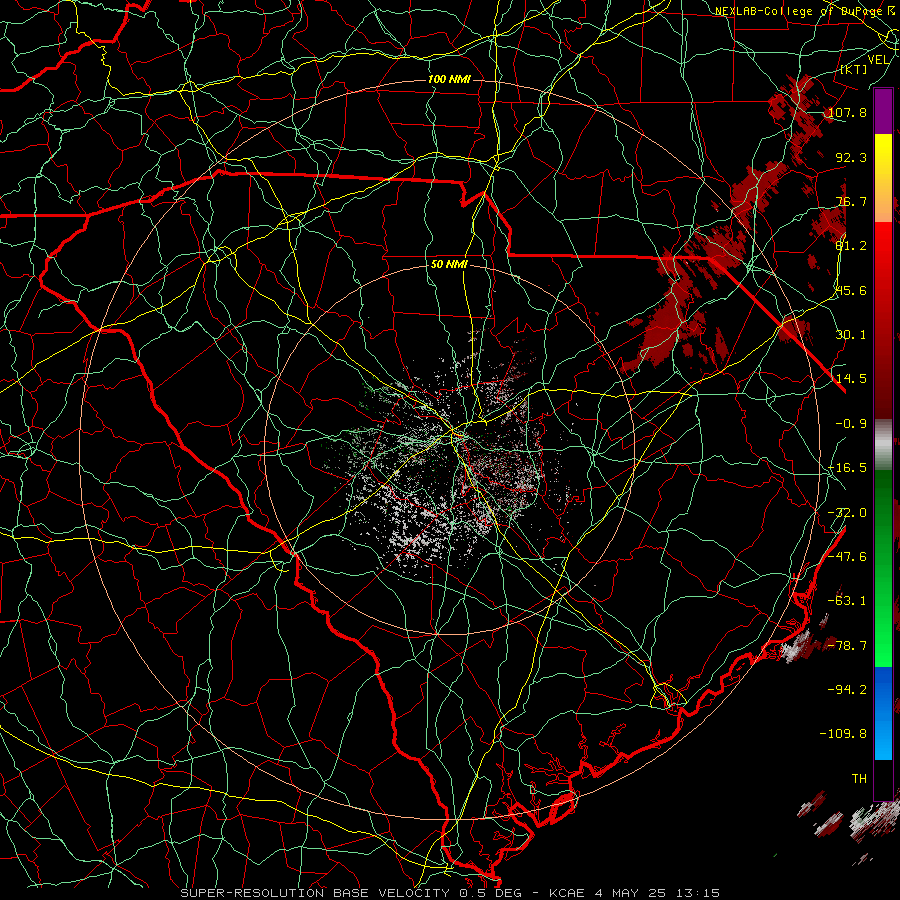
Task: Click the 30.1 value on the velocity scale
Action: [x=851, y=335]
